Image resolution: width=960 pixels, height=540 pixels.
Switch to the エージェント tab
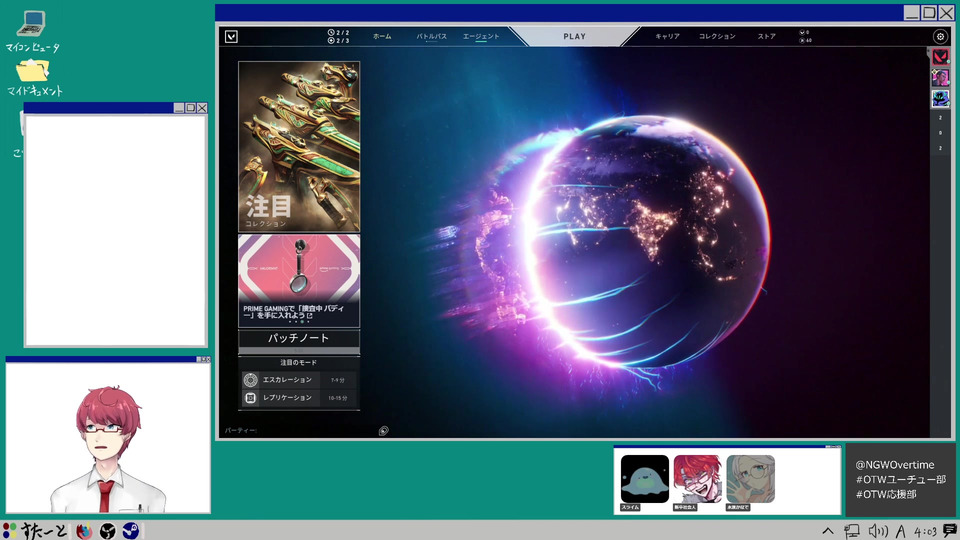click(481, 37)
